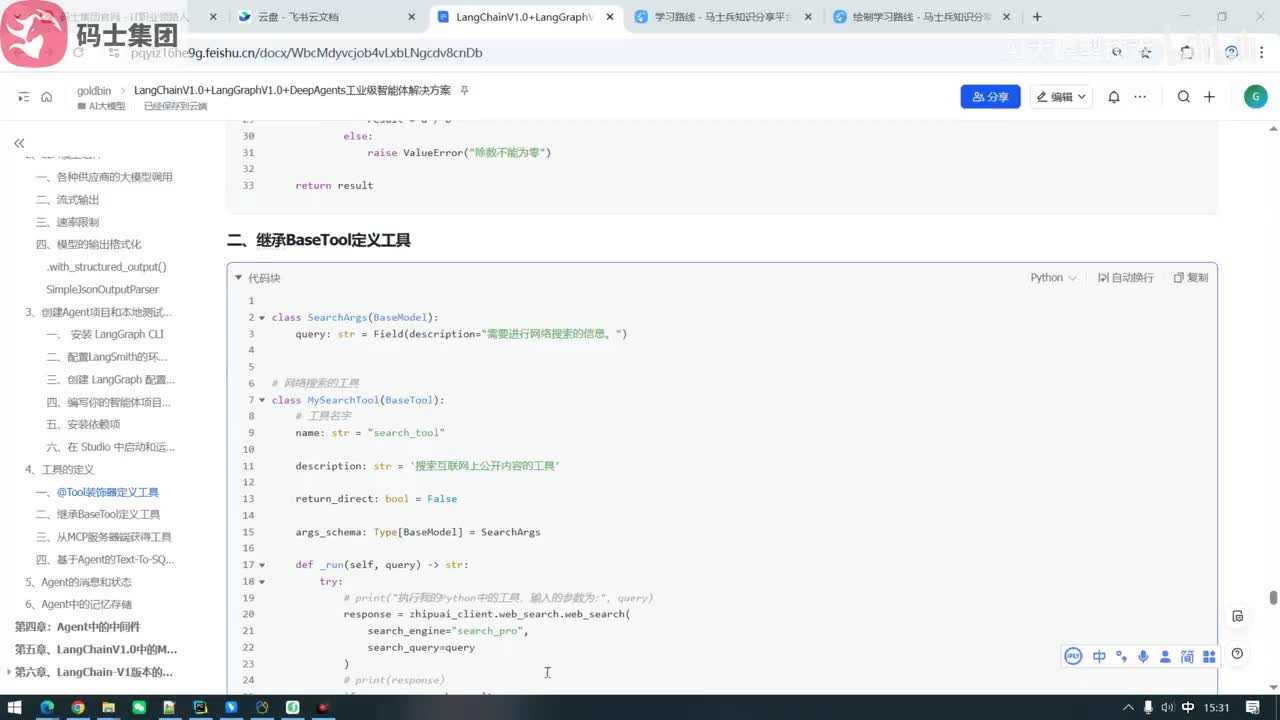Jump to 二、配置LangSmith outline entry
This screenshot has width=1280, height=720.
[x=107, y=357]
